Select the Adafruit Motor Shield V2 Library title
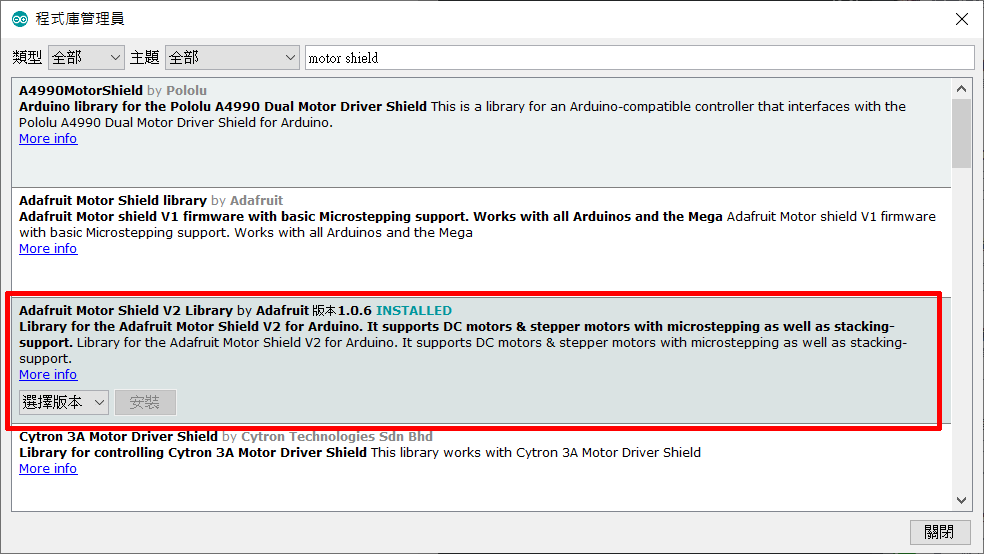984x554 pixels. pos(126,311)
